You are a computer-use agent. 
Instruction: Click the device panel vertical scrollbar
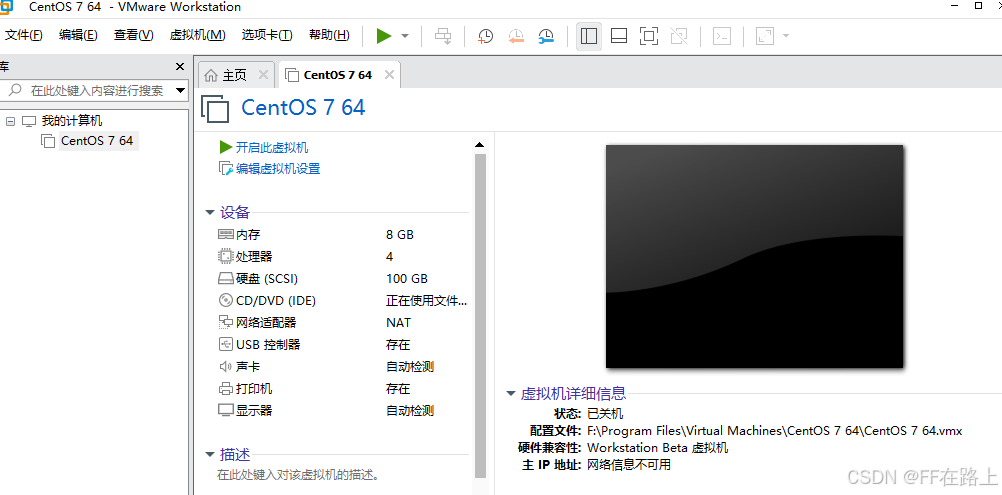[481, 316]
